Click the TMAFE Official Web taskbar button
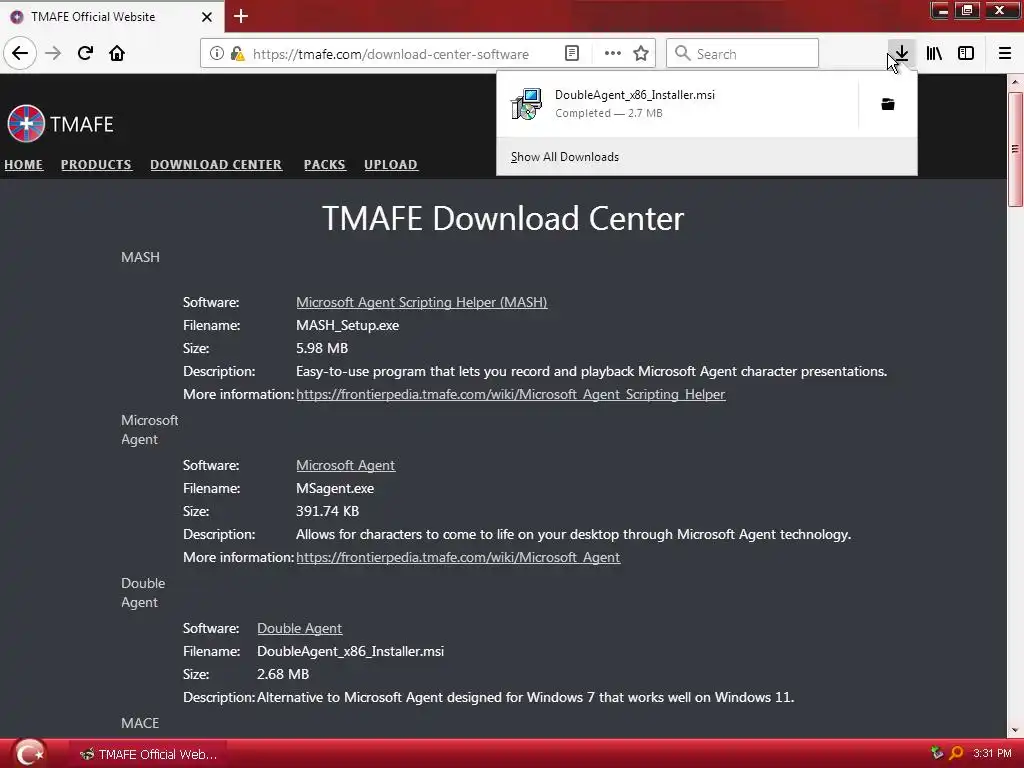1024x768 pixels. point(148,754)
